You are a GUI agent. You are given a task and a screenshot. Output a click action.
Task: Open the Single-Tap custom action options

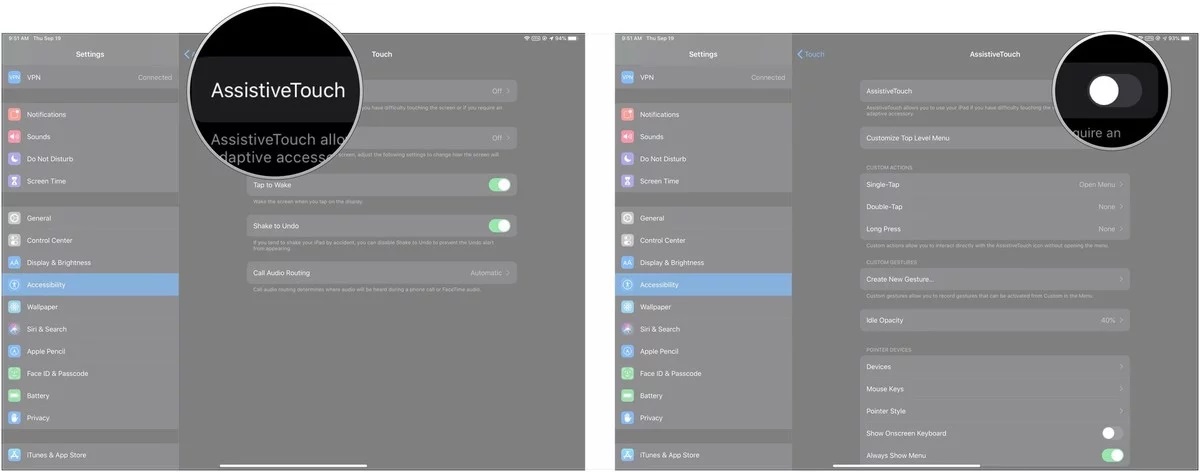[x=994, y=185]
